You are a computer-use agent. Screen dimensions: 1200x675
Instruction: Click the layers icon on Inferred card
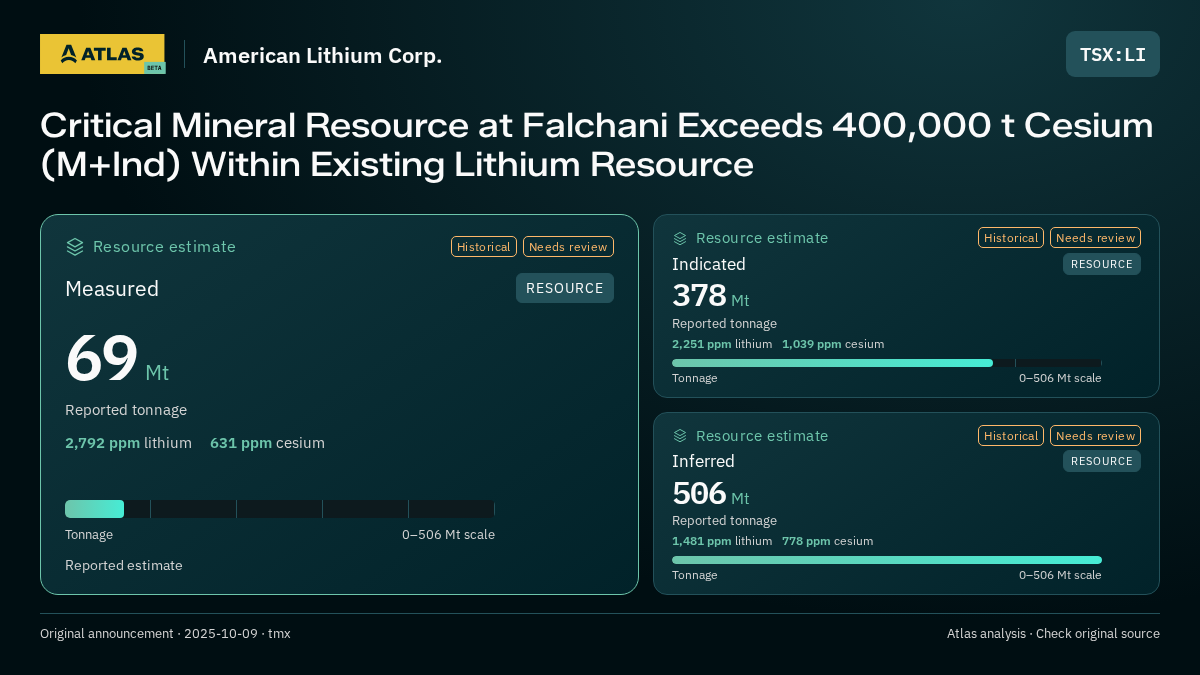pyautogui.click(x=680, y=436)
